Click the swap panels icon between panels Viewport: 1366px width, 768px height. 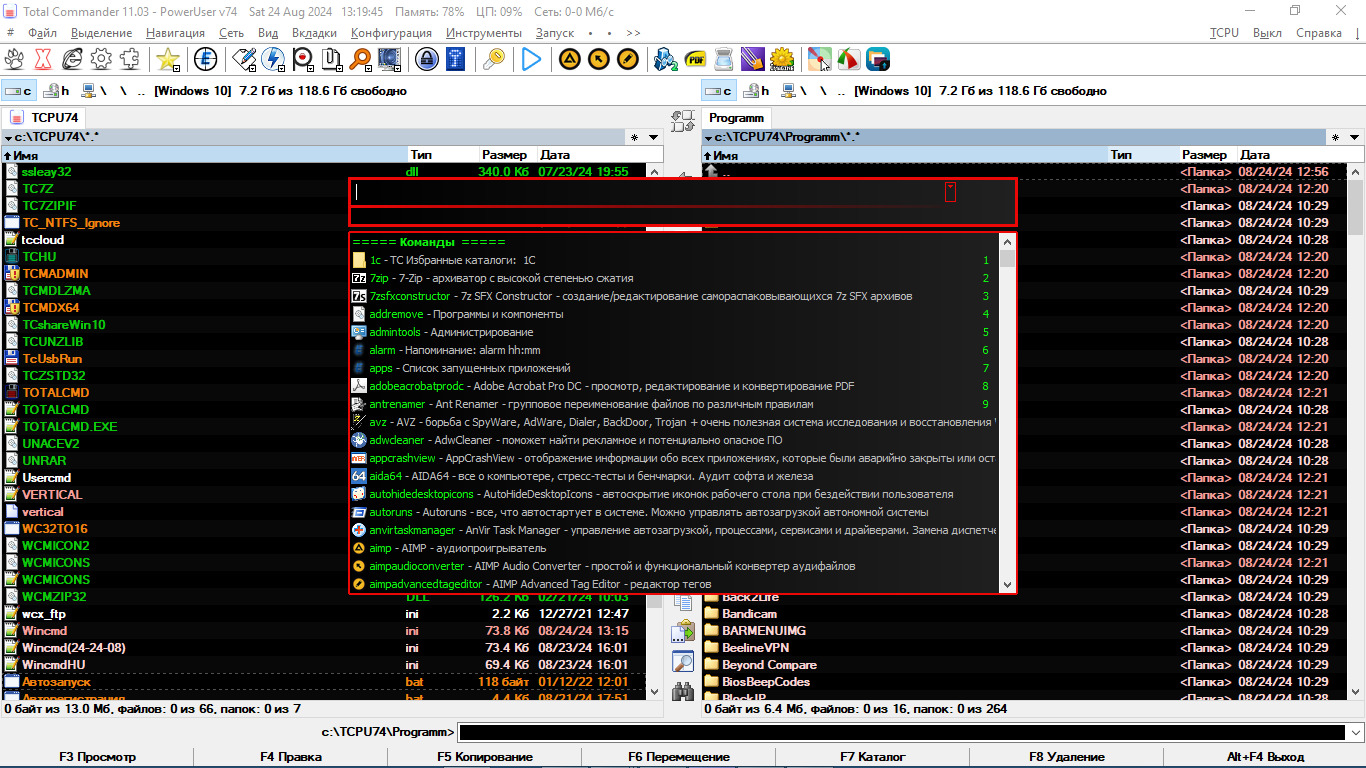pyautogui.click(x=683, y=122)
